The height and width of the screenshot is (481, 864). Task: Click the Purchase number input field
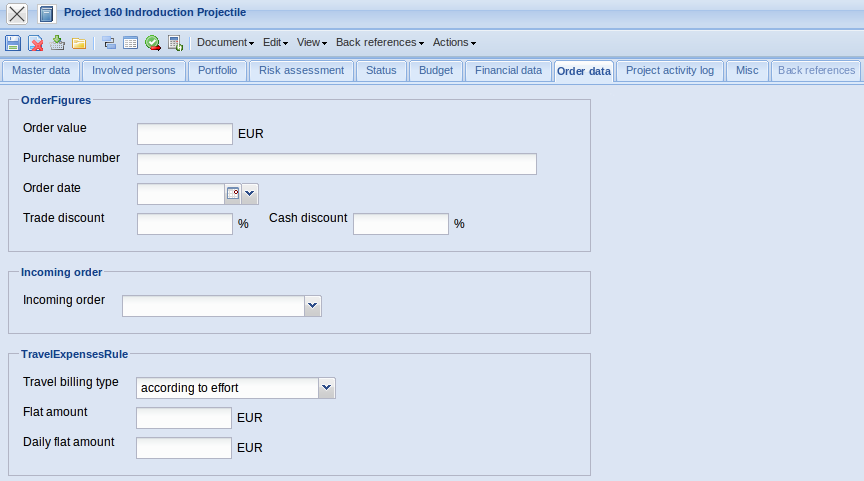(x=336, y=164)
